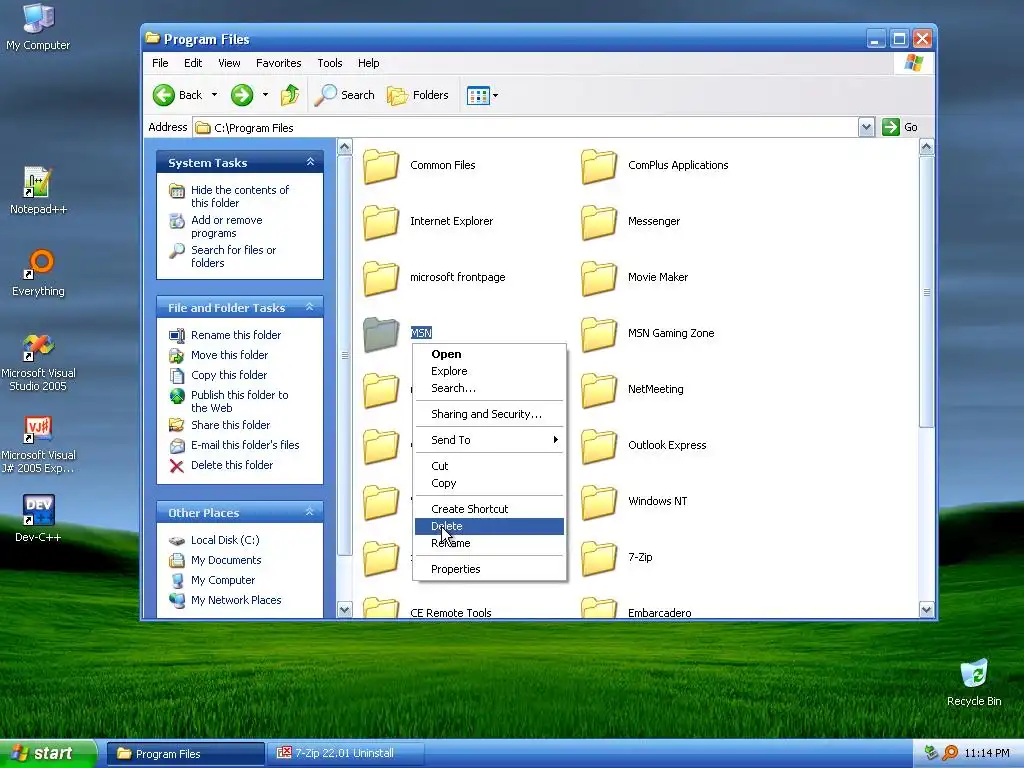
Task: Open the Back history dropdown arrow
Action: 214,95
